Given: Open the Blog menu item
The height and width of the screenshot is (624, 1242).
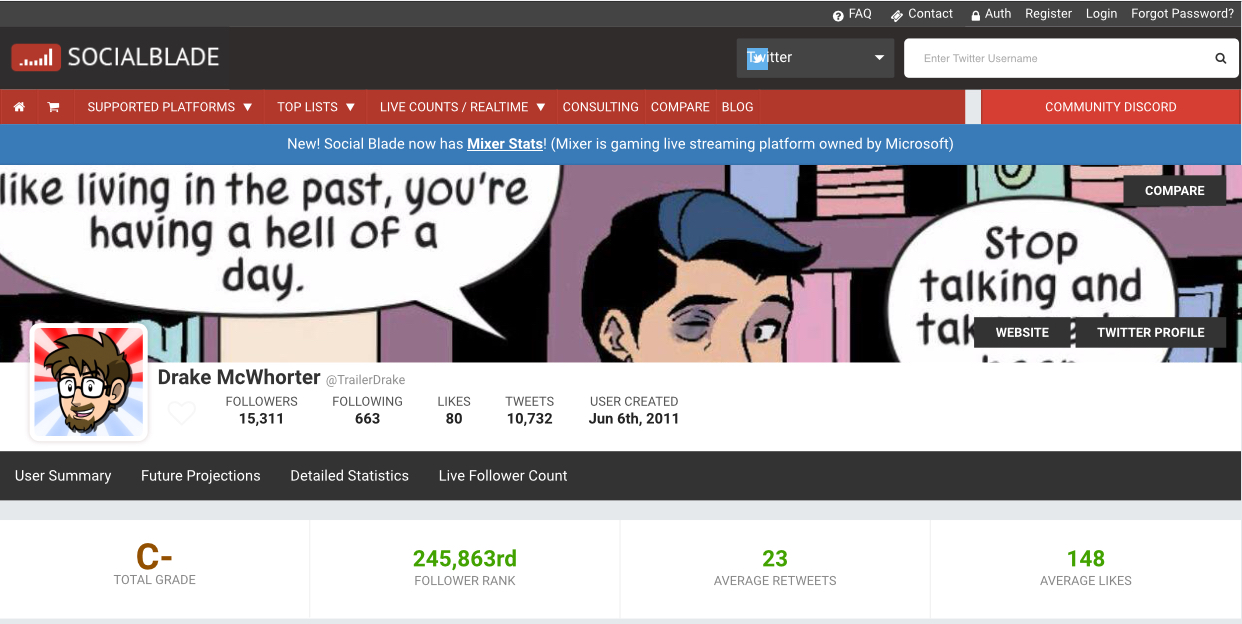Looking at the screenshot, I should 737,107.
